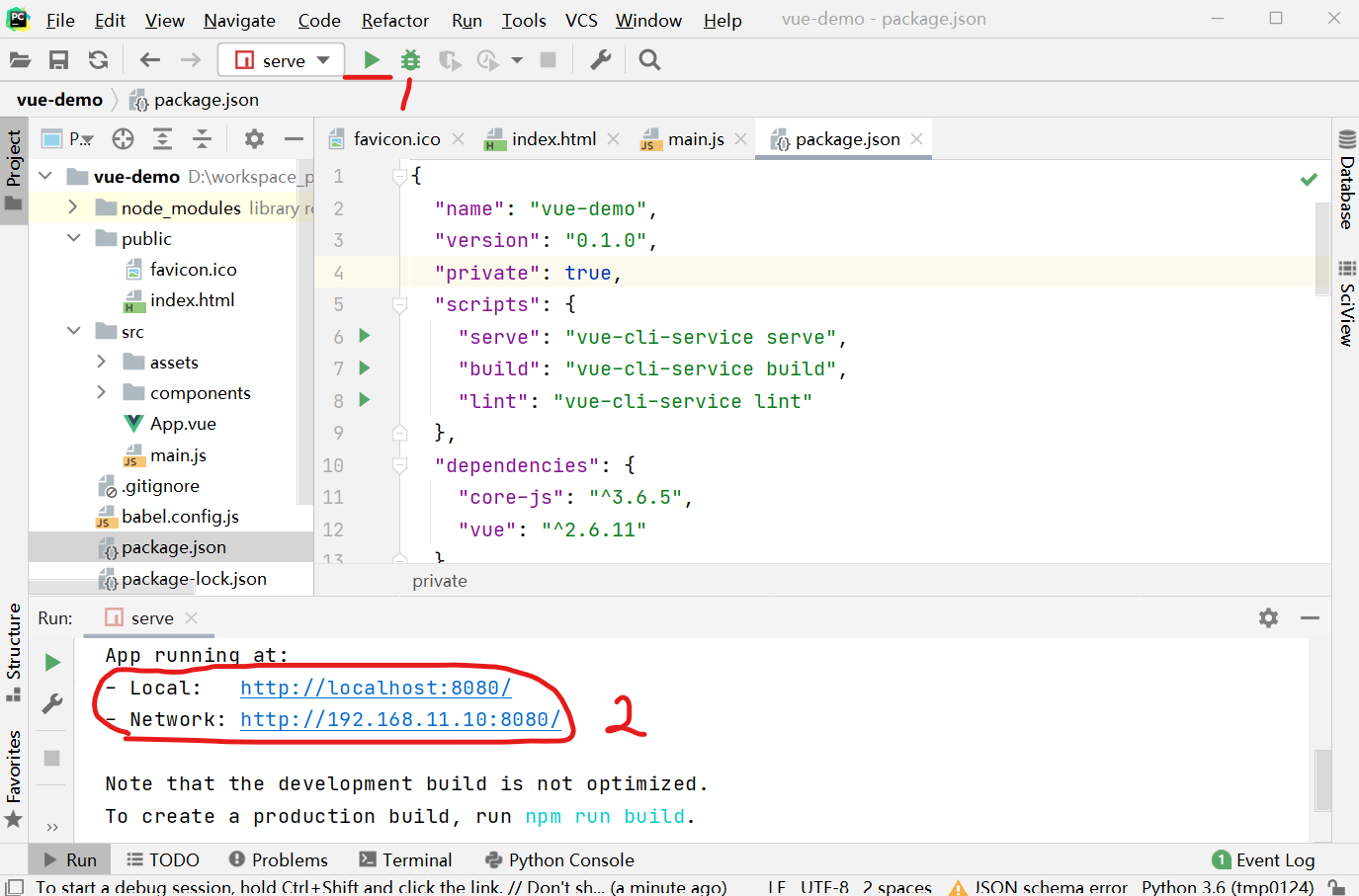
Task: Open the TODO tool window
Action: [x=163, y=859]
